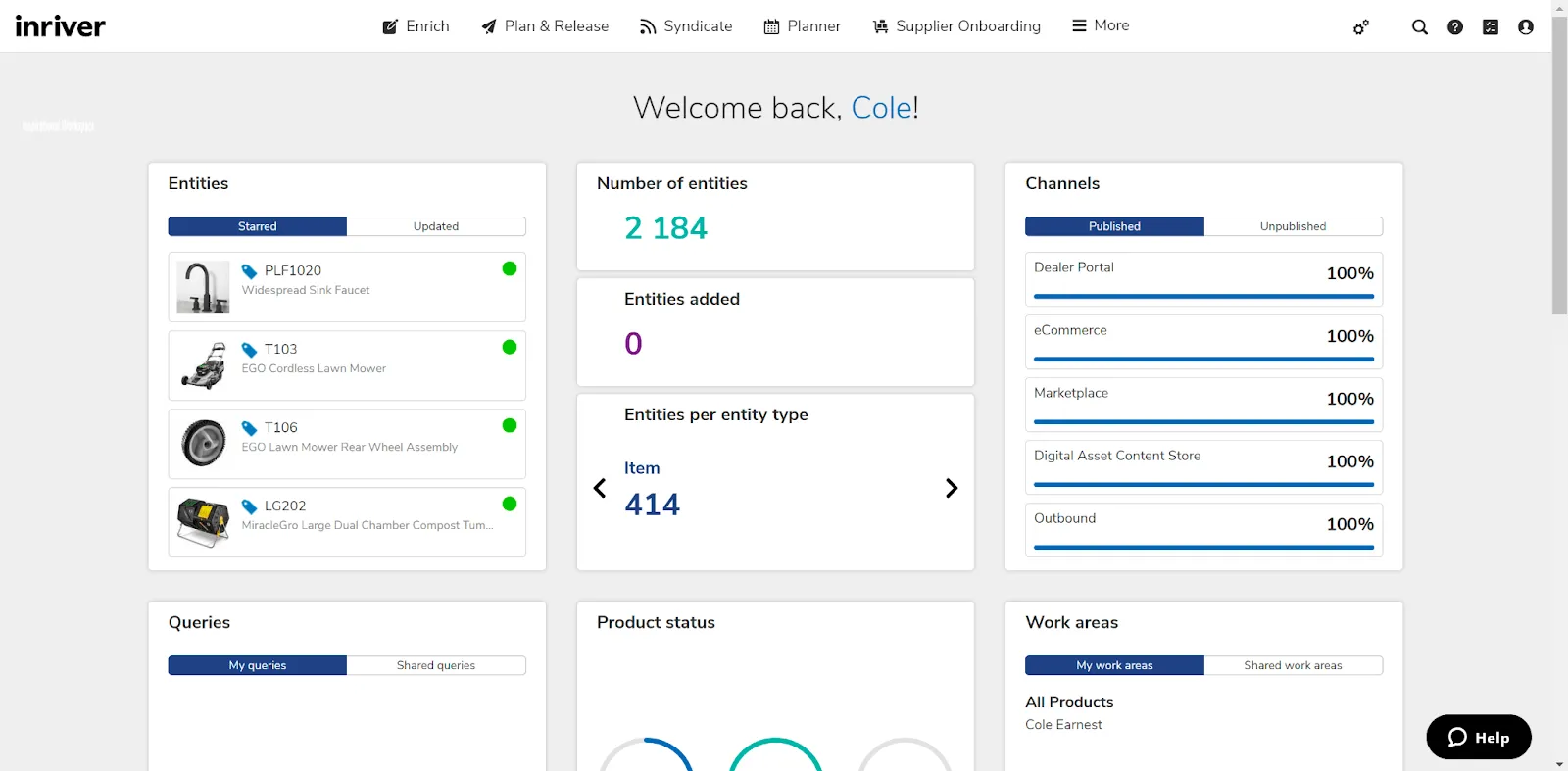Viewport: 1568px width, 771px height.
Task: Open the Supplier Onboarding menu
Action: coord(956,26)
